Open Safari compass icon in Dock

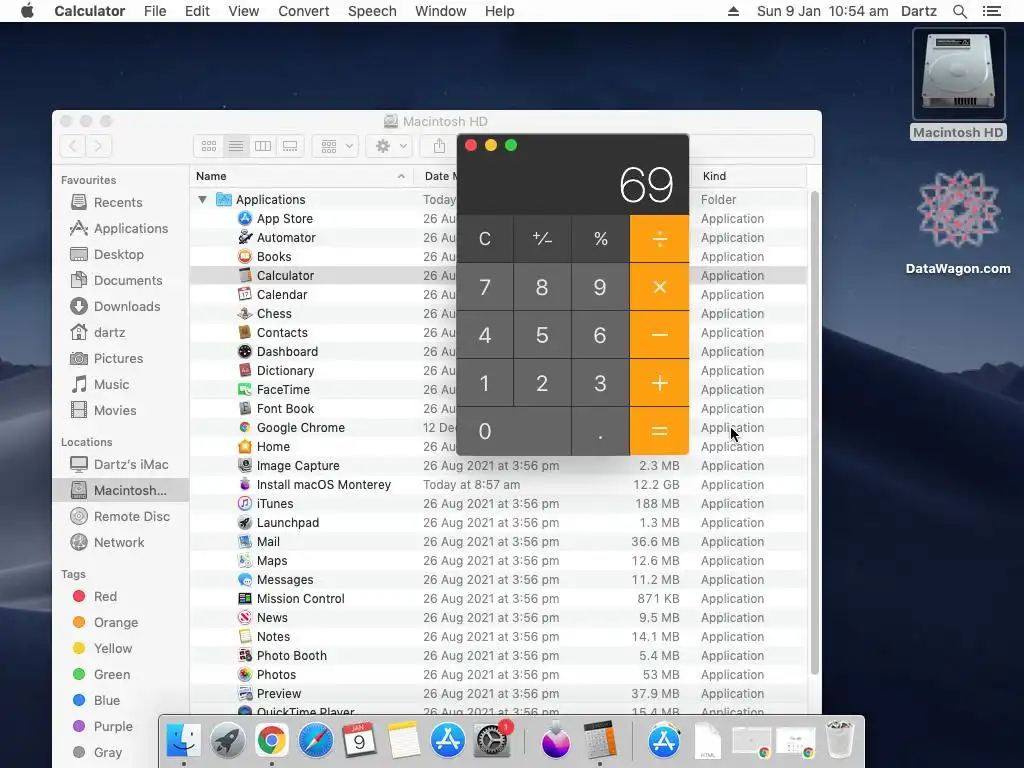315,741
